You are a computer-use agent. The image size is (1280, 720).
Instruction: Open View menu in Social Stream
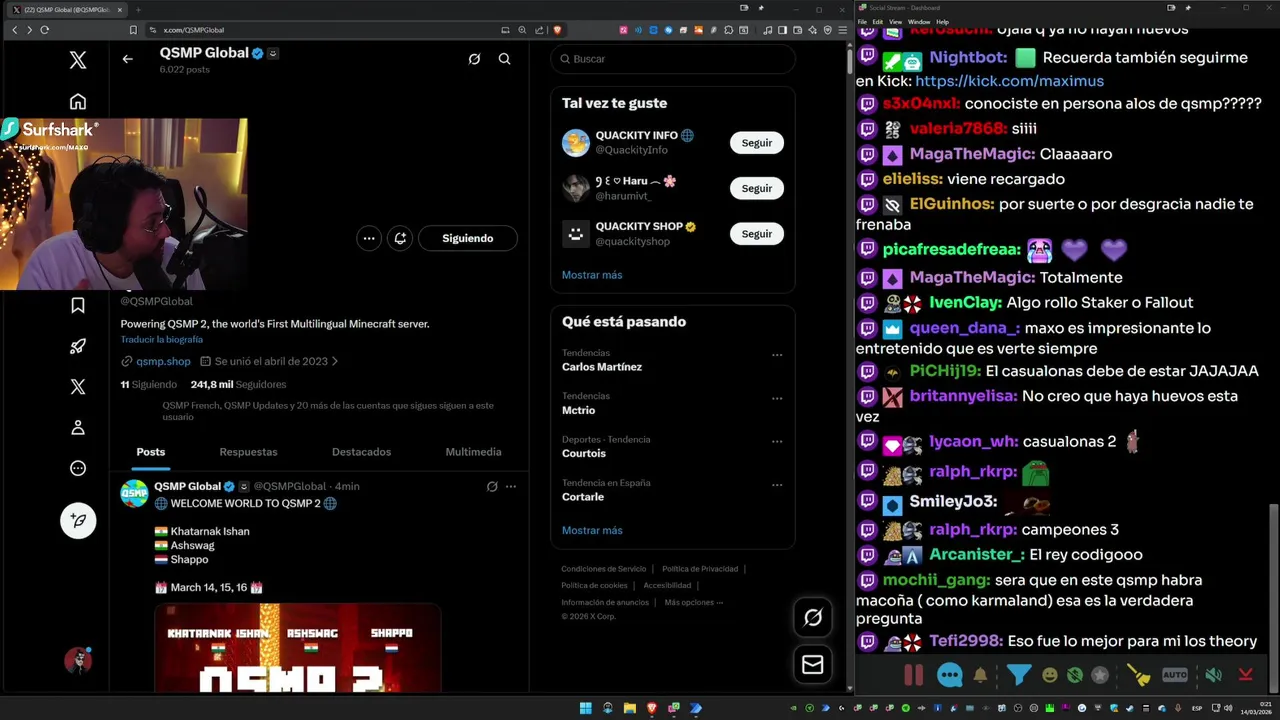point(895,21)
